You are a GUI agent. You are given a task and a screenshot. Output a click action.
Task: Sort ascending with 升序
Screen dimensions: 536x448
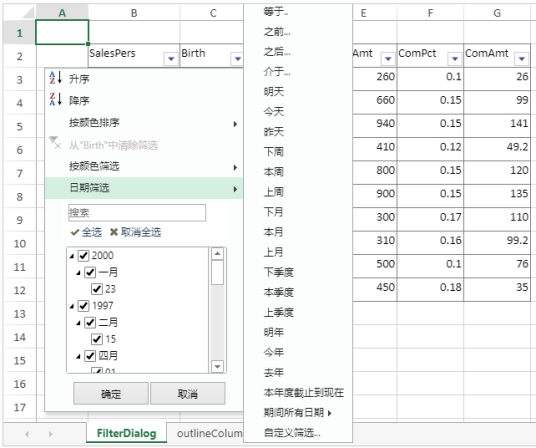coord(144,79)
